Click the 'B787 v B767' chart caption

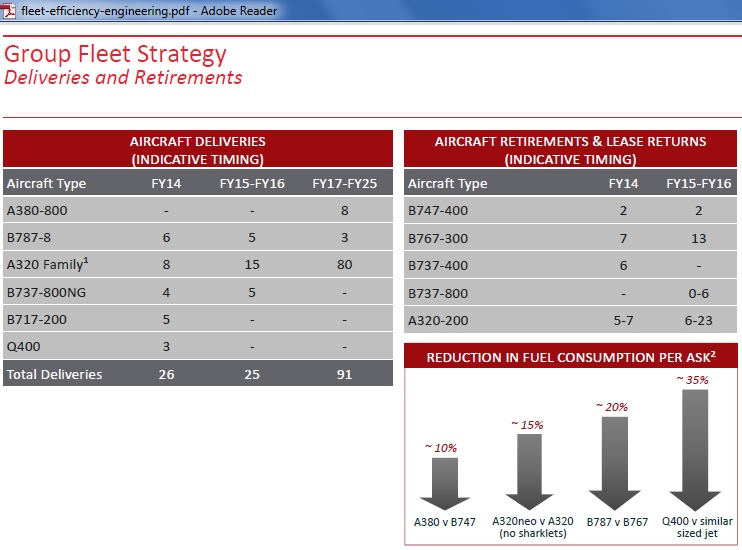point(617,522)
